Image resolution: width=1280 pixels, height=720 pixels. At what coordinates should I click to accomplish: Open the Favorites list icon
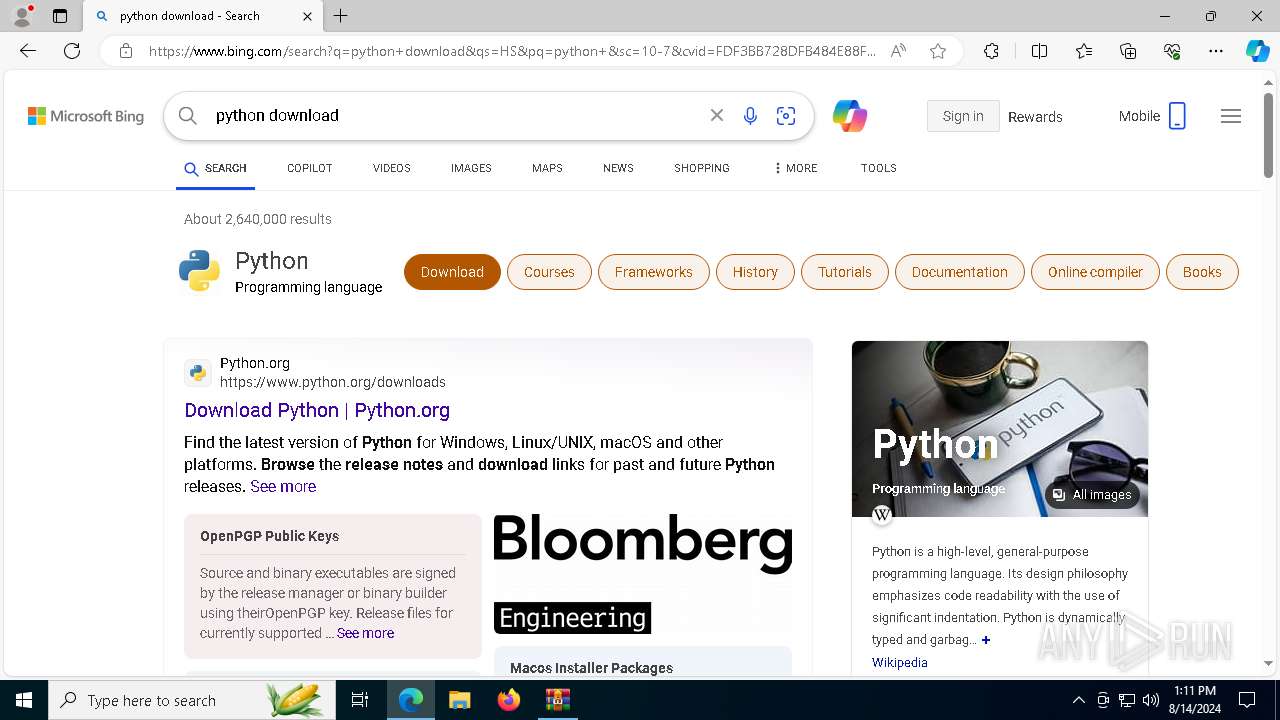(1084, 51)
